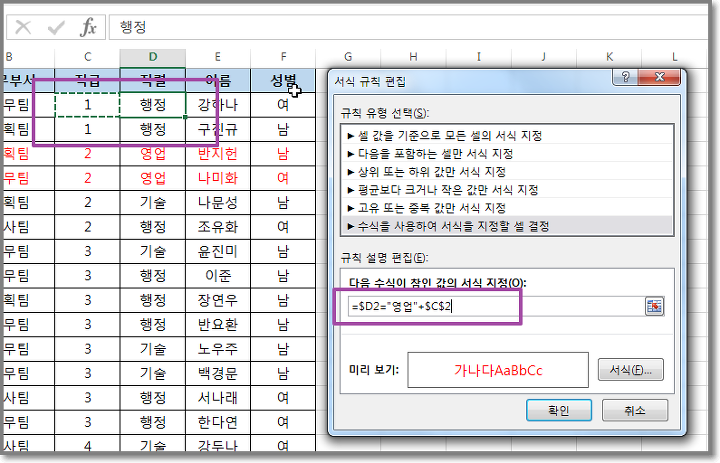
Task: Click the preview box showing 가나다AaBbCc
Action: coord(498,370)
